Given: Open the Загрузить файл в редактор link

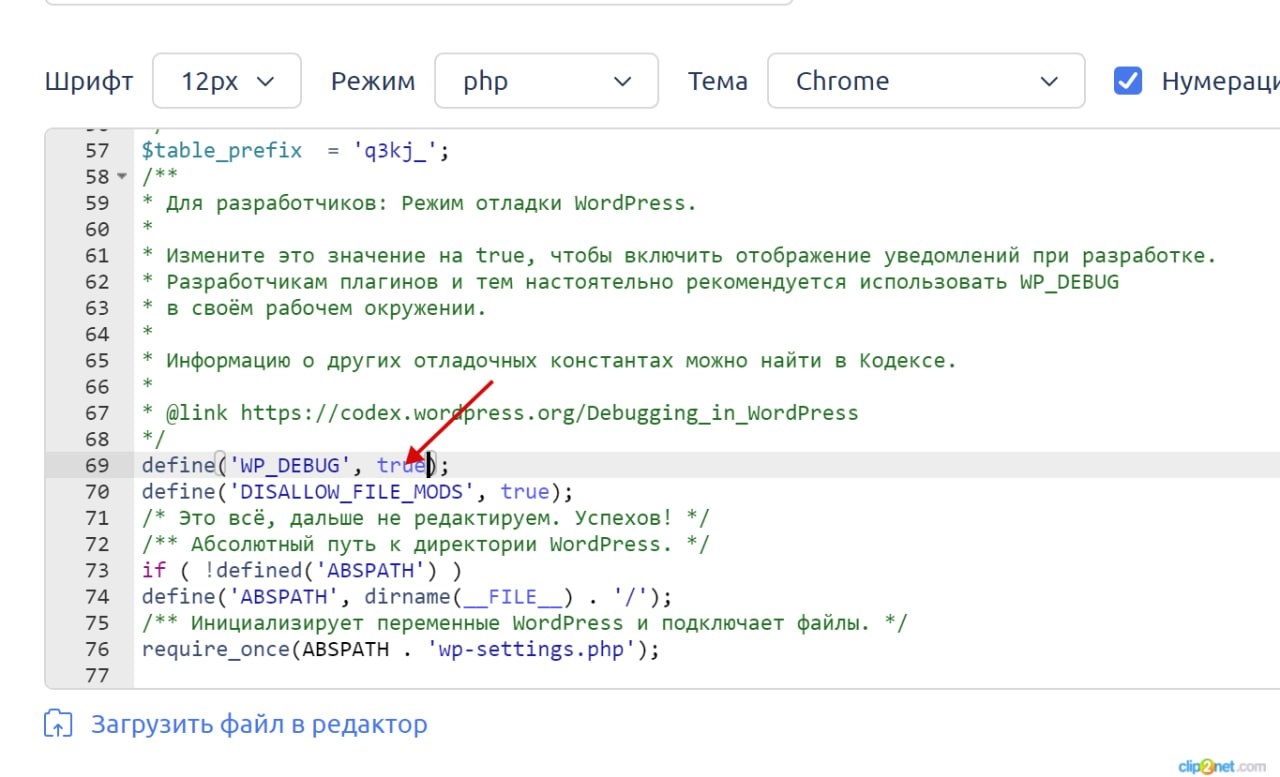Looking at the screenshot, I should 259,724.
